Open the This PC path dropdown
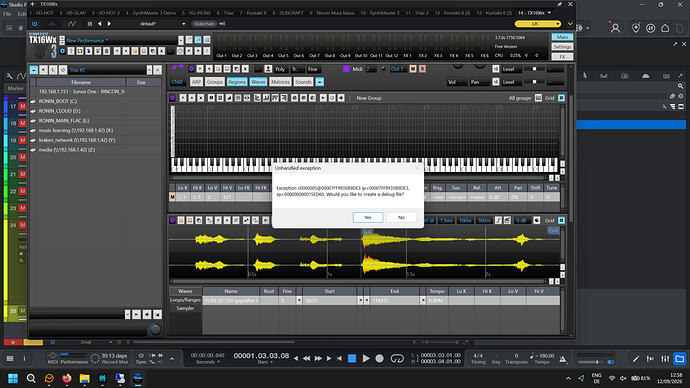The height and width of the screenshot is (388, 690). [149, 70]
